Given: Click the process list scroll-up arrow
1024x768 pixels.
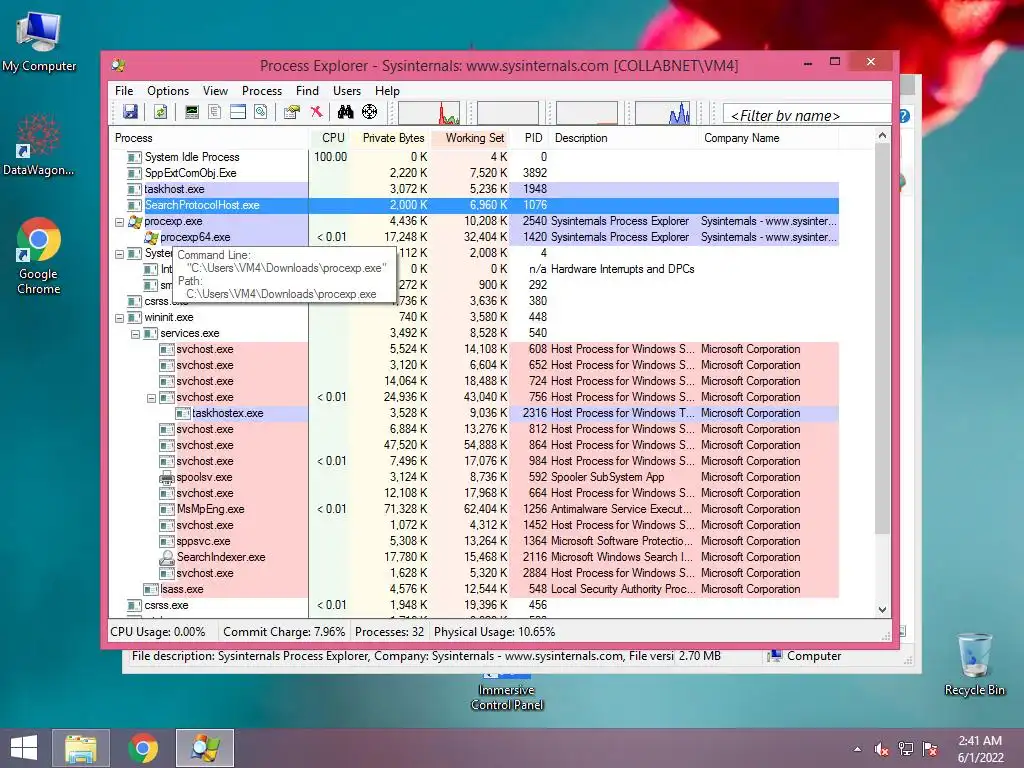Looking at the screenshot, I should (x=882, y=136).
